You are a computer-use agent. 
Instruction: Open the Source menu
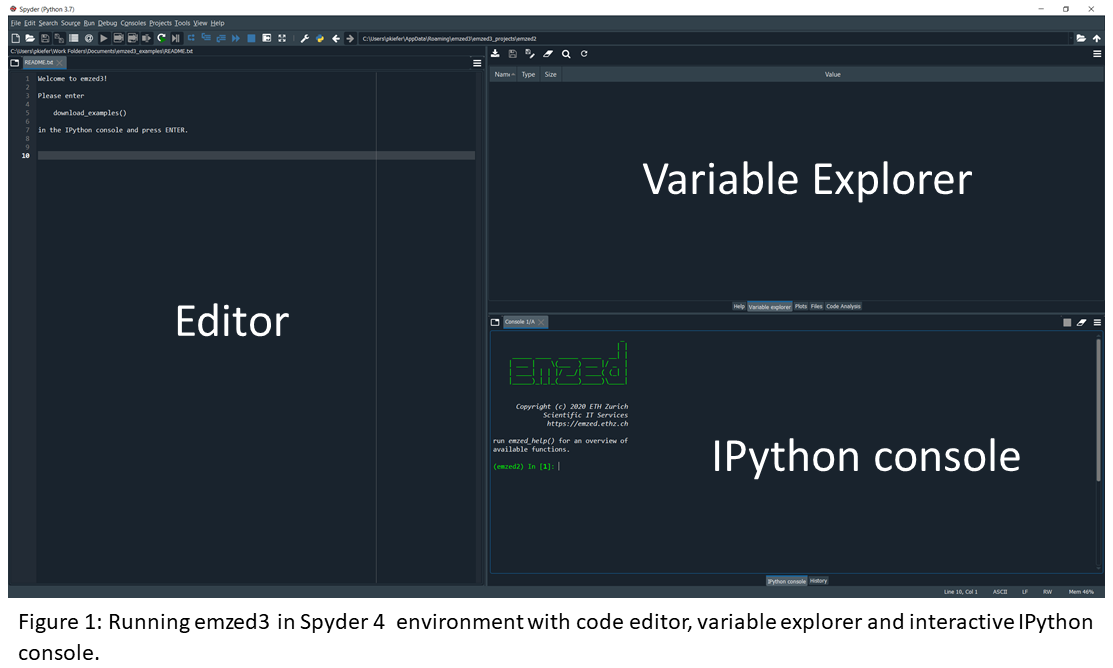click(x=70, y=23)
